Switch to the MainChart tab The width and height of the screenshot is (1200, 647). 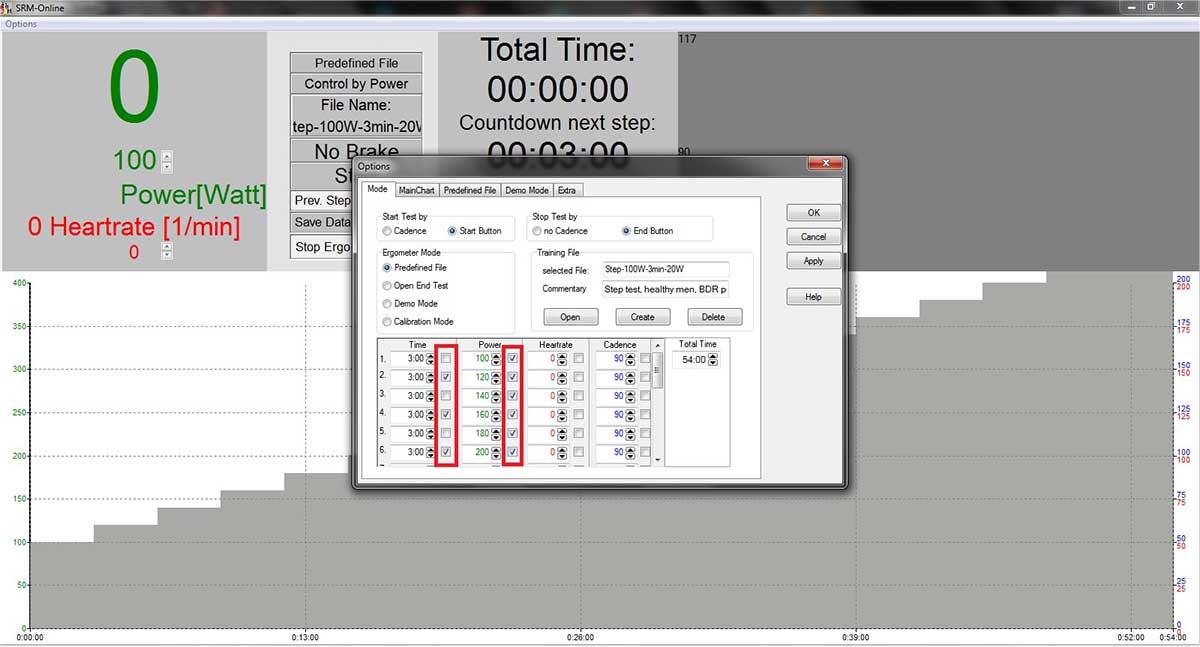416,190
